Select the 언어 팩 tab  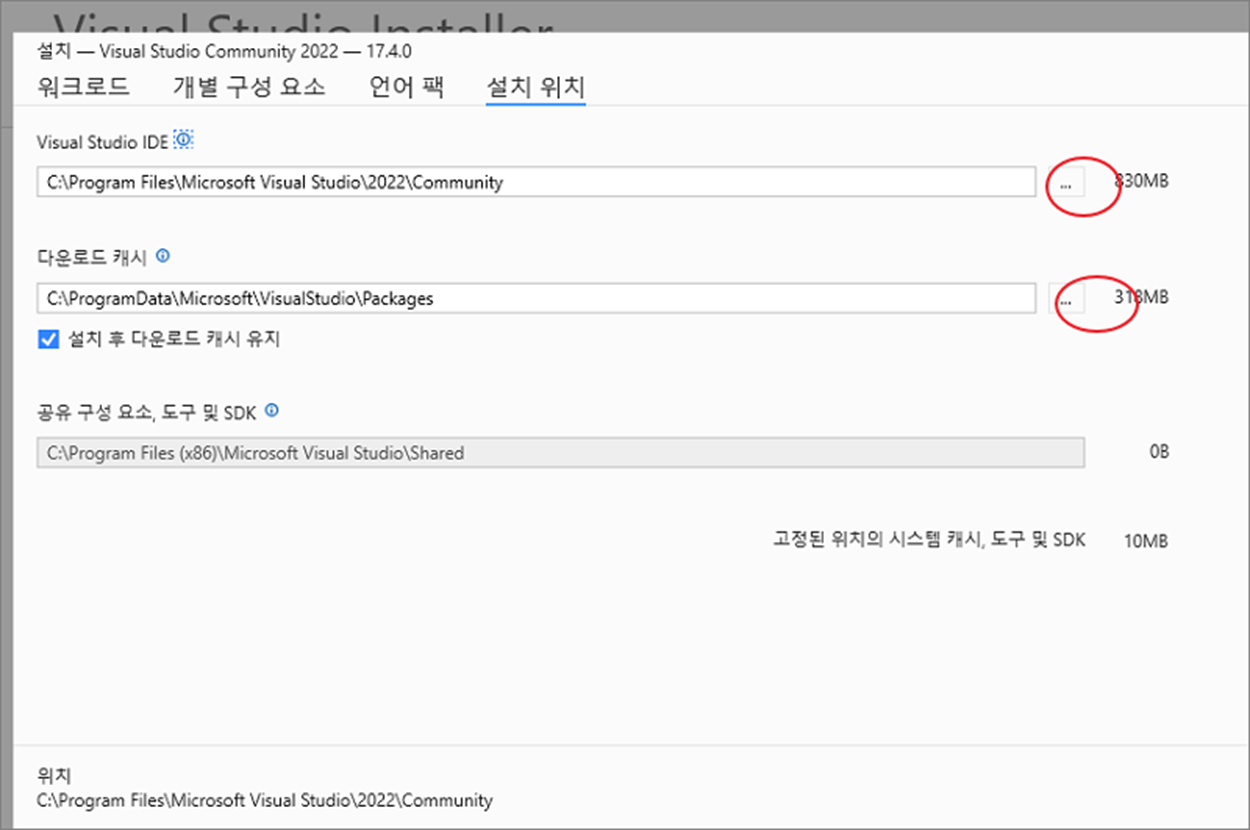pyautogui.click(x=406, y=86)
